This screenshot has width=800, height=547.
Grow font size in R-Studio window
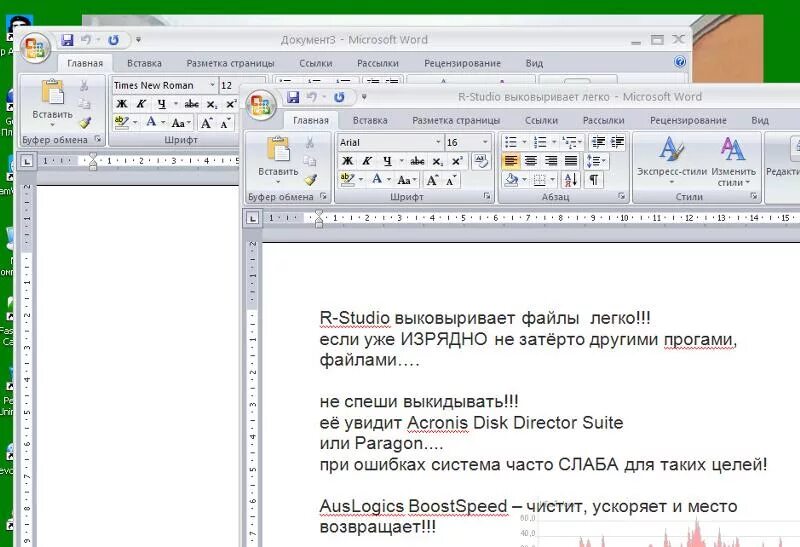[x=432, y=180]
